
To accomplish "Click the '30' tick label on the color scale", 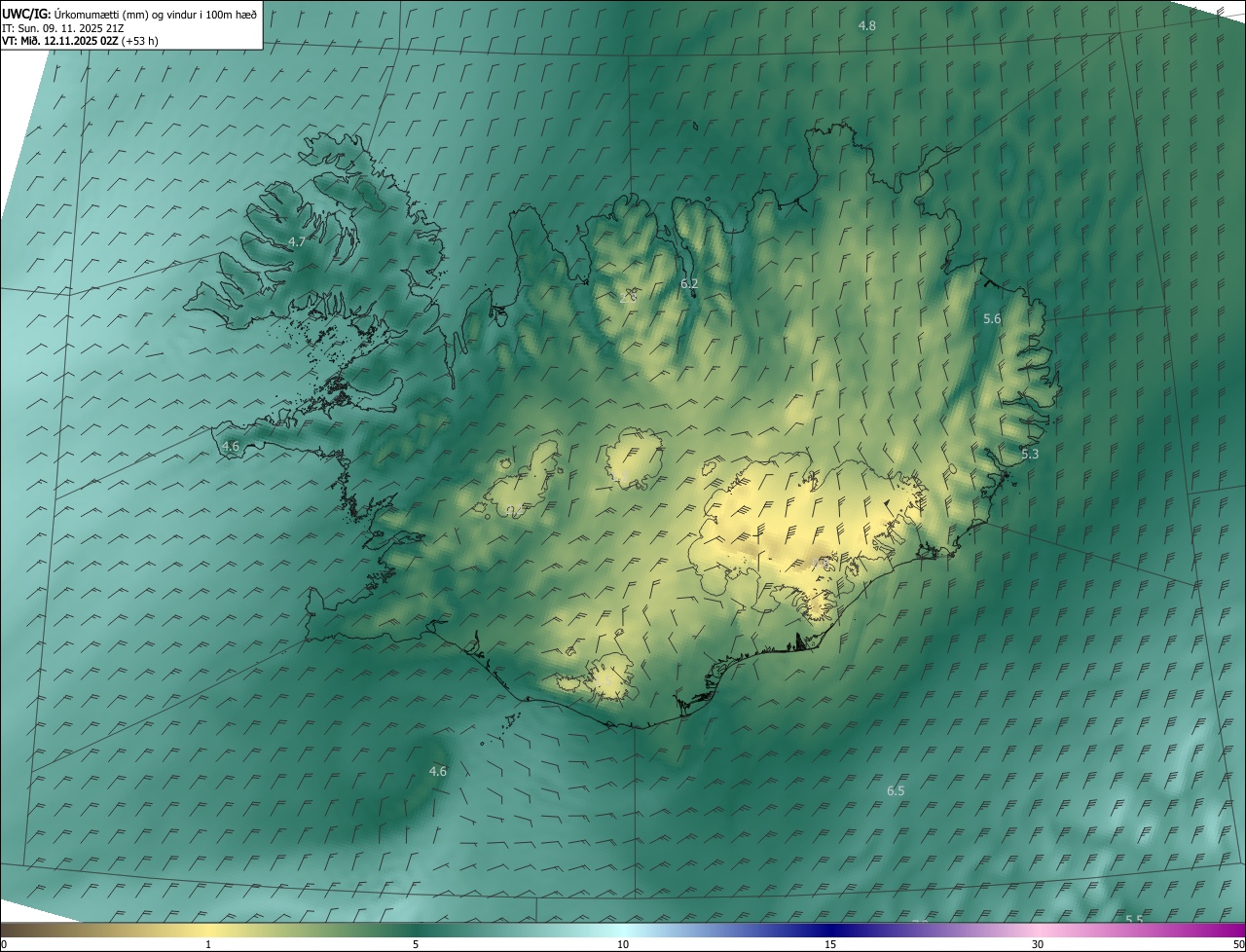I will click(x=1038, y=944).
